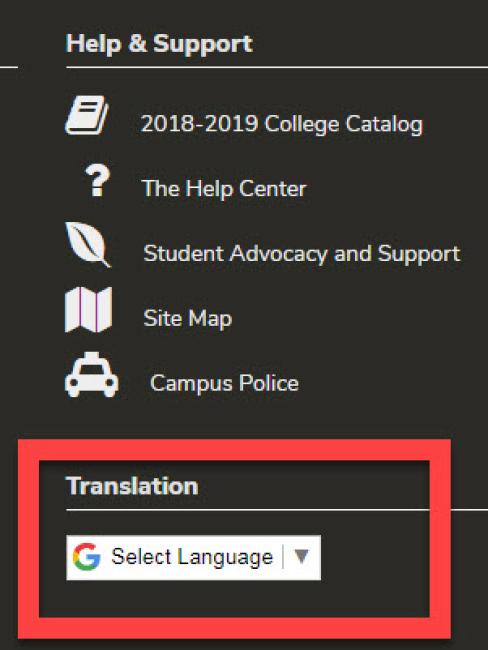Click the book icon for College Catalog
Screen dimensions: 488x650
pos(87,115)
